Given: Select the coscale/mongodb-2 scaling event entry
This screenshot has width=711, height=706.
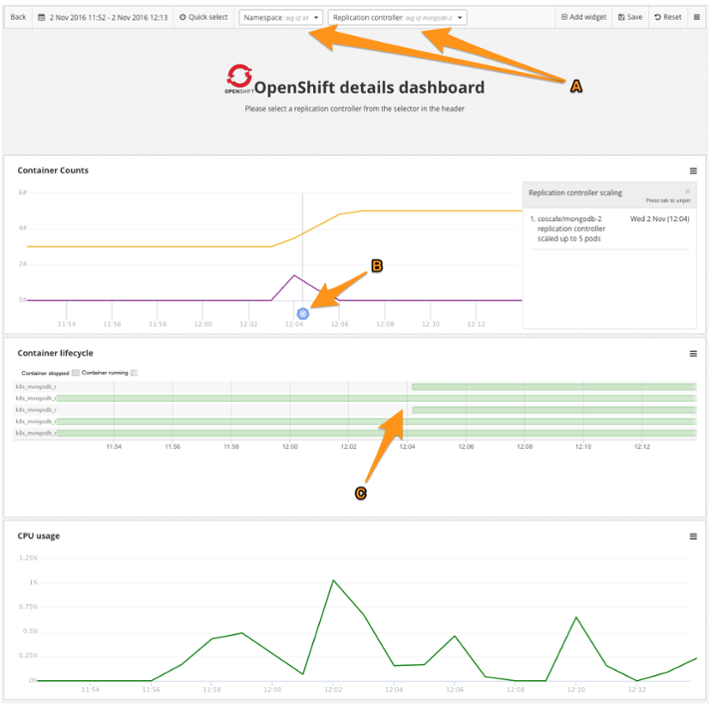Looking at the screenshot, I should (609, 229).
